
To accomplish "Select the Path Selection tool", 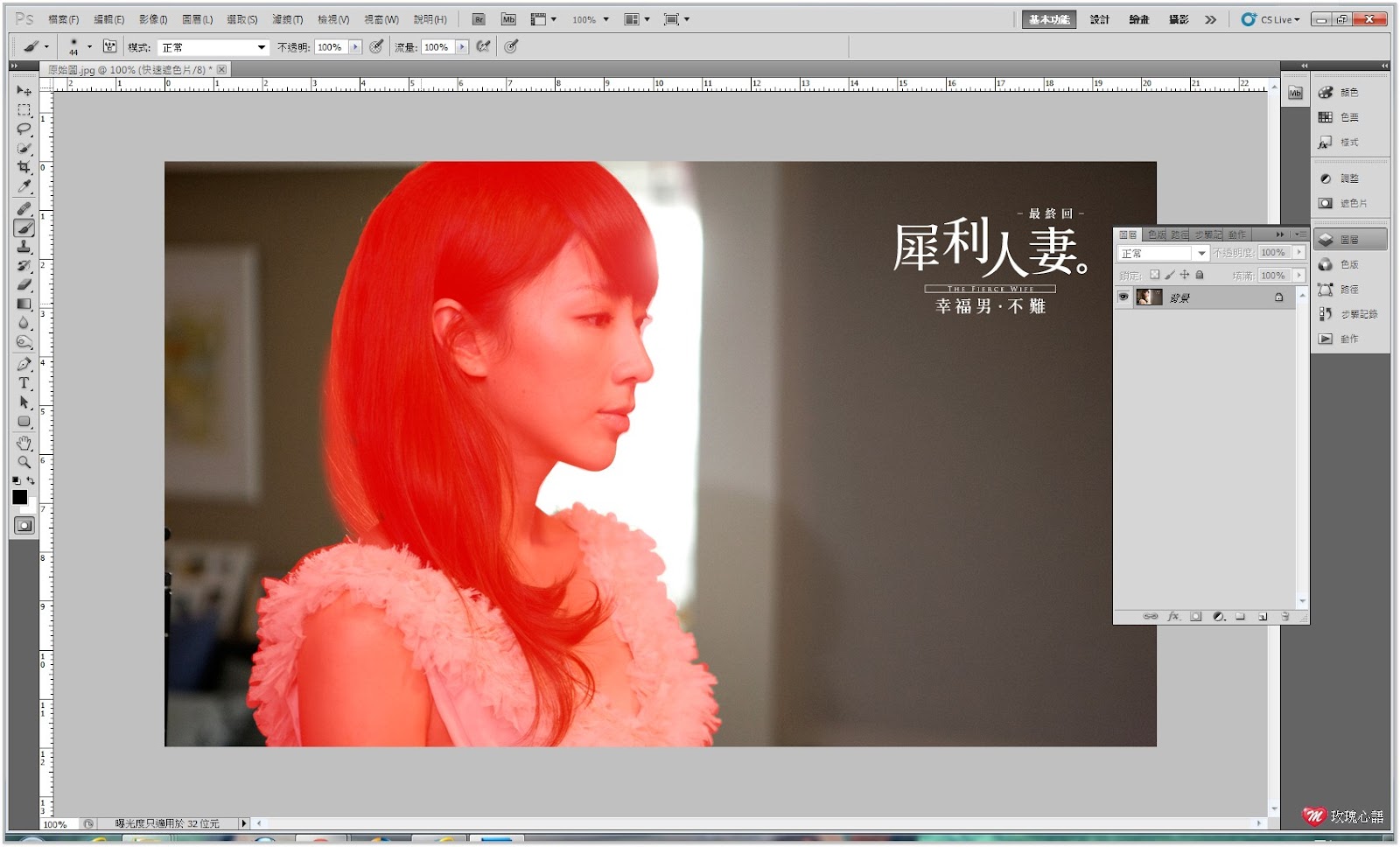I will (x=24, y=402).
